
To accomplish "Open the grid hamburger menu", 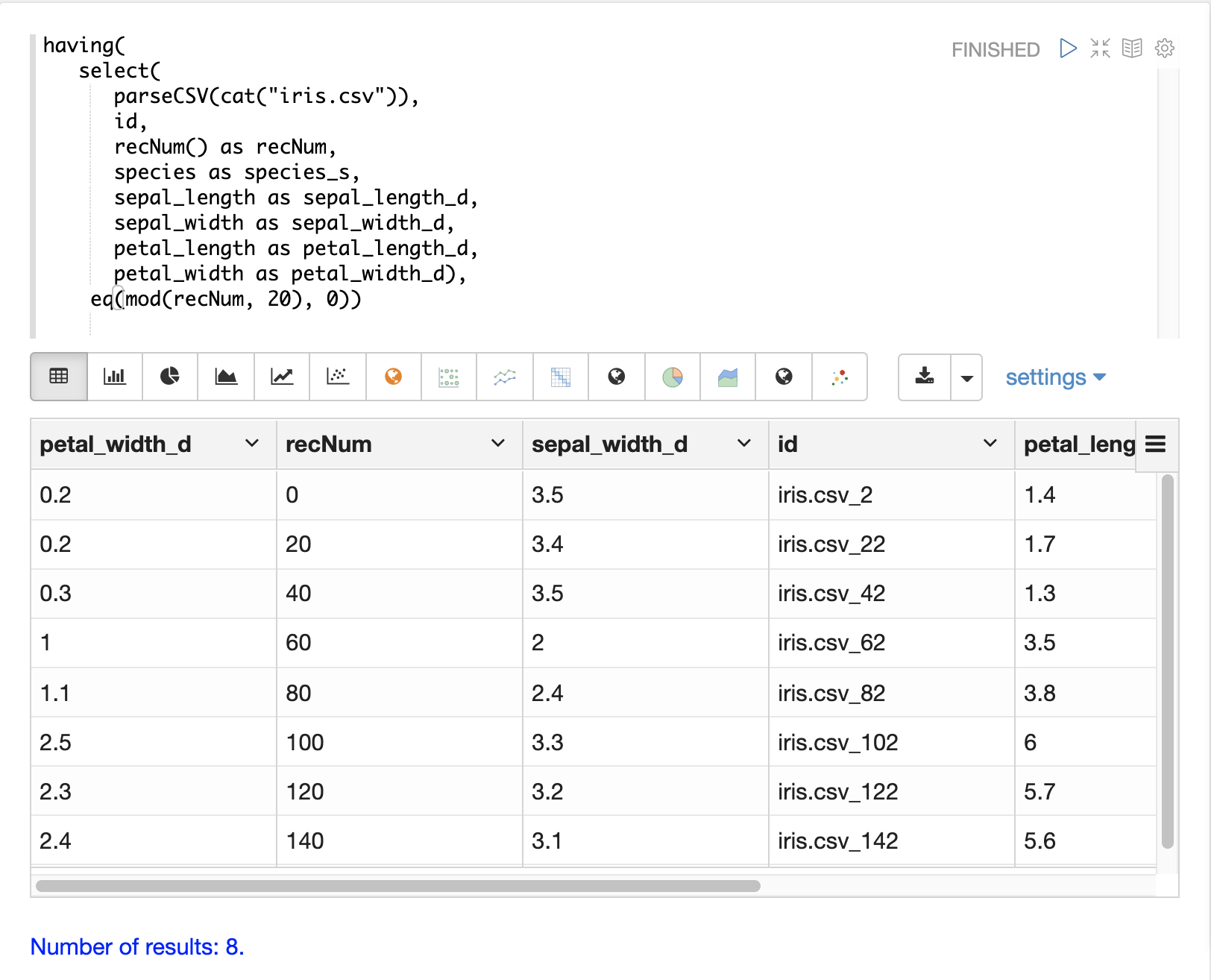I will click(x=1155, y=445).
